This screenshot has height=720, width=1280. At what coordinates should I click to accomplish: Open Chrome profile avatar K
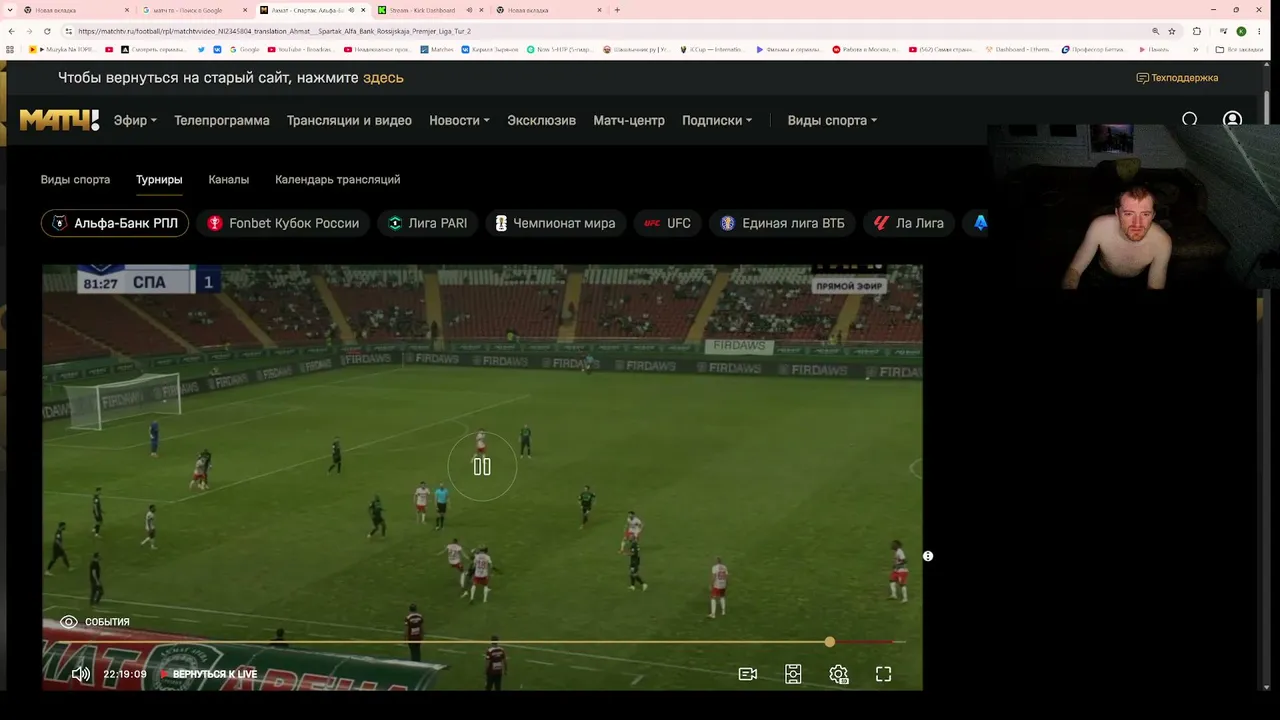1241,31
